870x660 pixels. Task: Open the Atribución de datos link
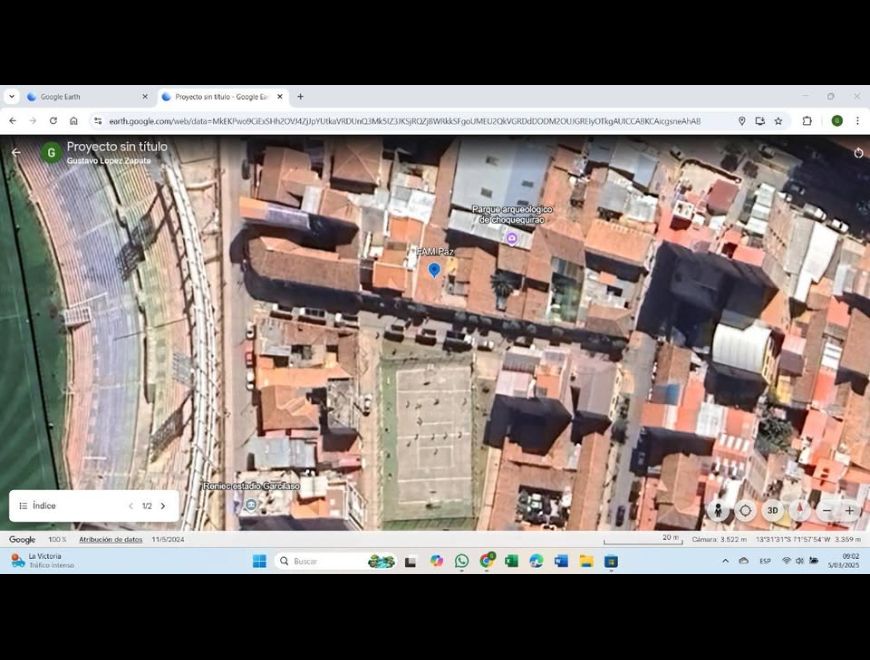110,539
